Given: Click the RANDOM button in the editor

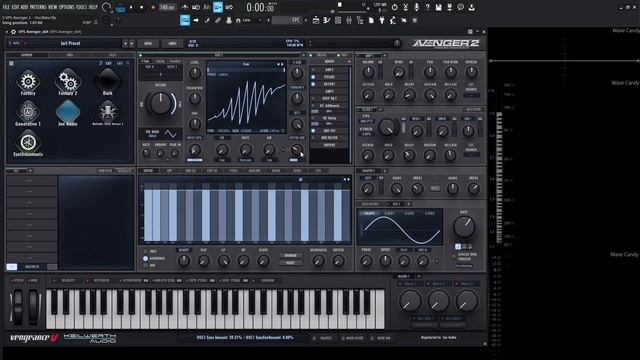Looking at the screenshot, I should pos(291,256).
